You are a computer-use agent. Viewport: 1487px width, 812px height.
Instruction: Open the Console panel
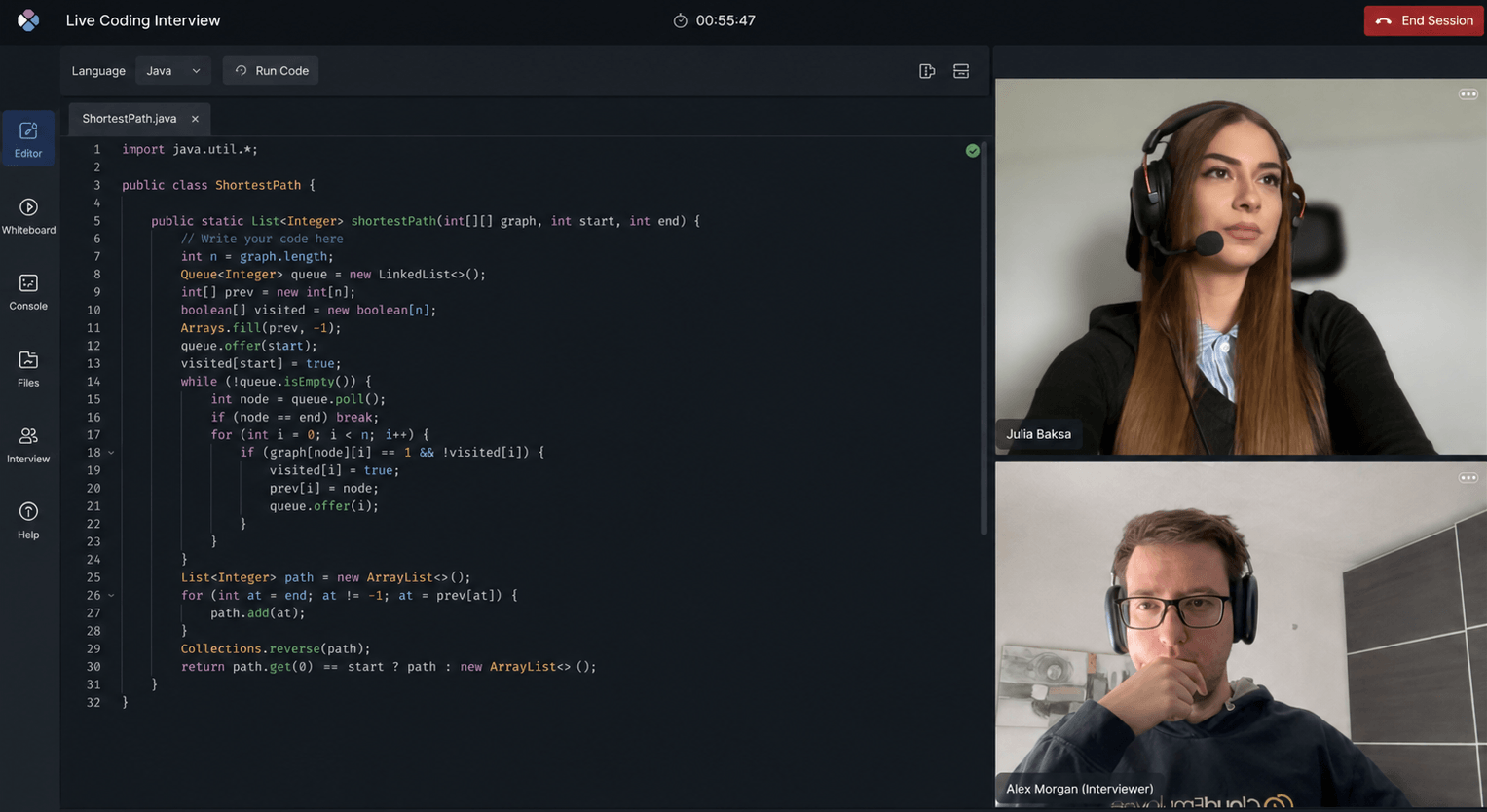point(28,292)
